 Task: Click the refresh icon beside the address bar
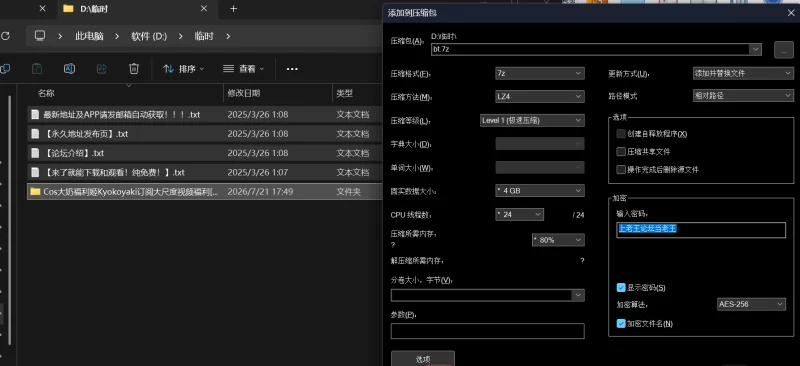[x=5, y=36]
